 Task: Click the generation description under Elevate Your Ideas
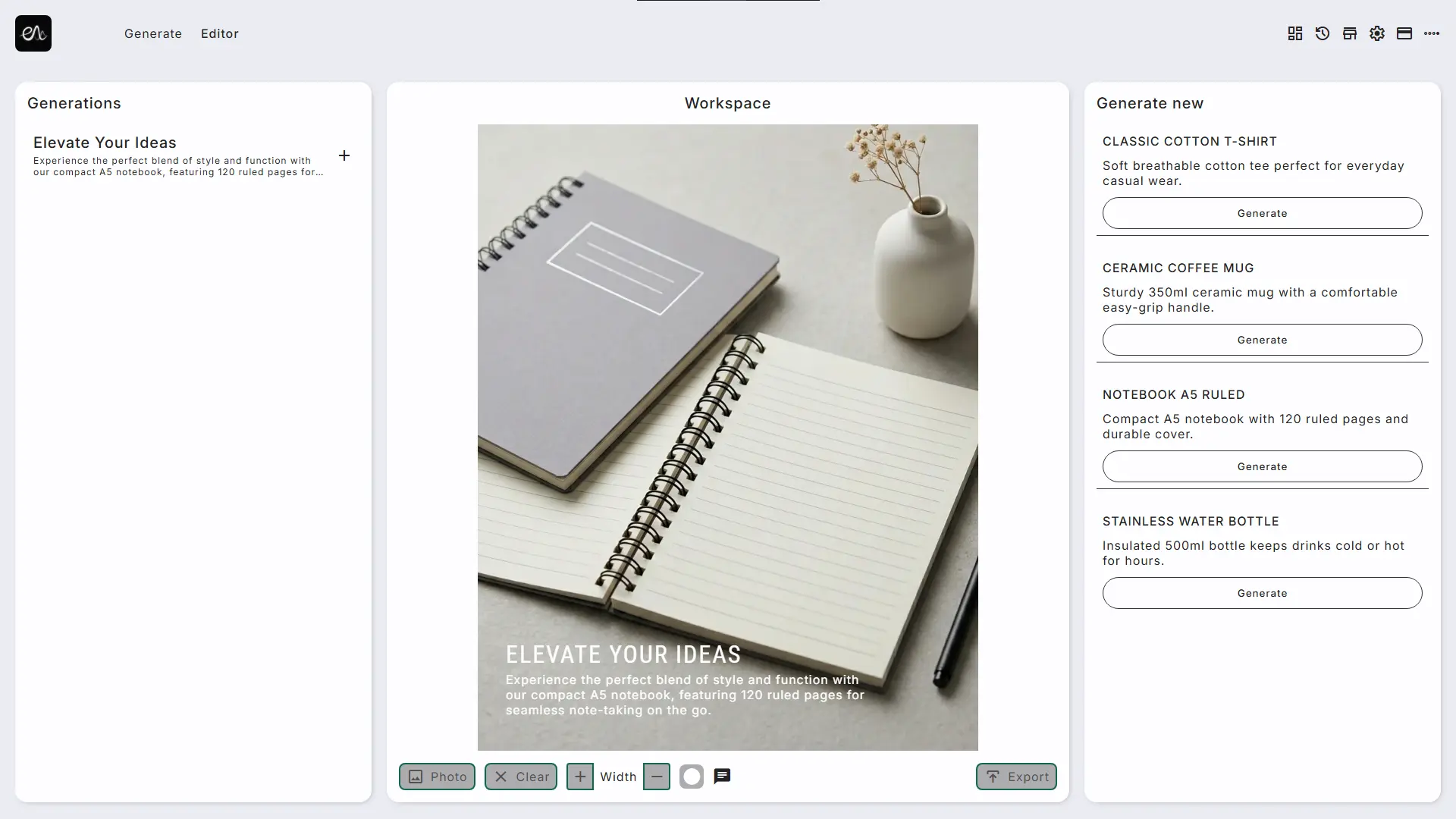(178, 166)
